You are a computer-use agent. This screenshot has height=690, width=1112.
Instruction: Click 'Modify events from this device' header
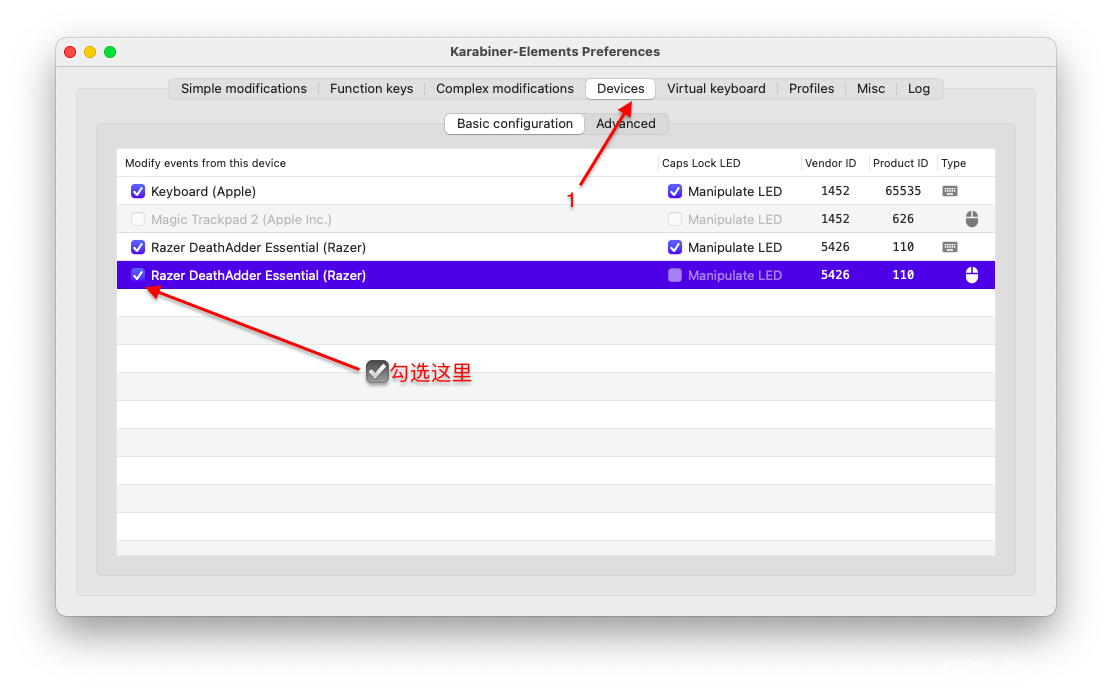205,163
